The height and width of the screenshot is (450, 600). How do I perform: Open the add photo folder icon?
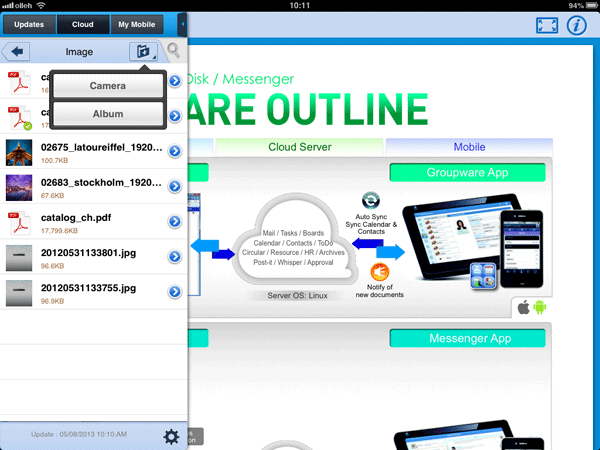pyautogui.click(x=143, y=51)
